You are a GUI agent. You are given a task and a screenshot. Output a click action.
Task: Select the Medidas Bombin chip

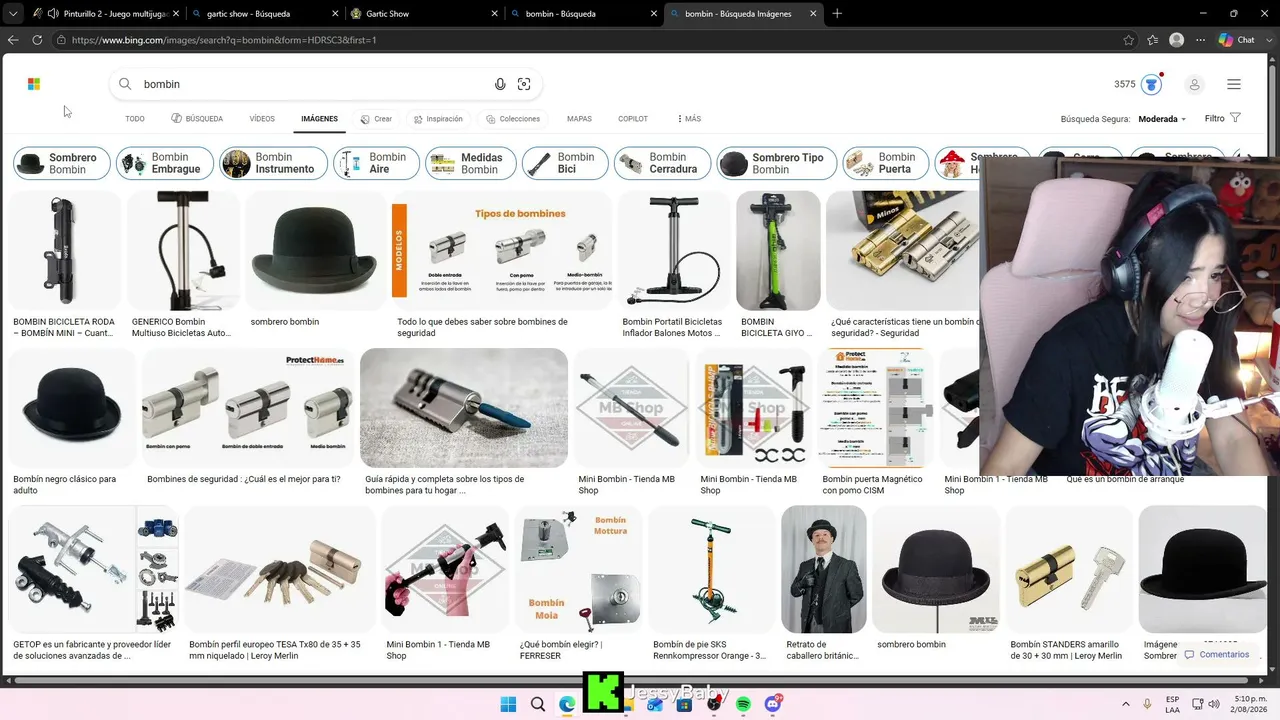[471, 163]
